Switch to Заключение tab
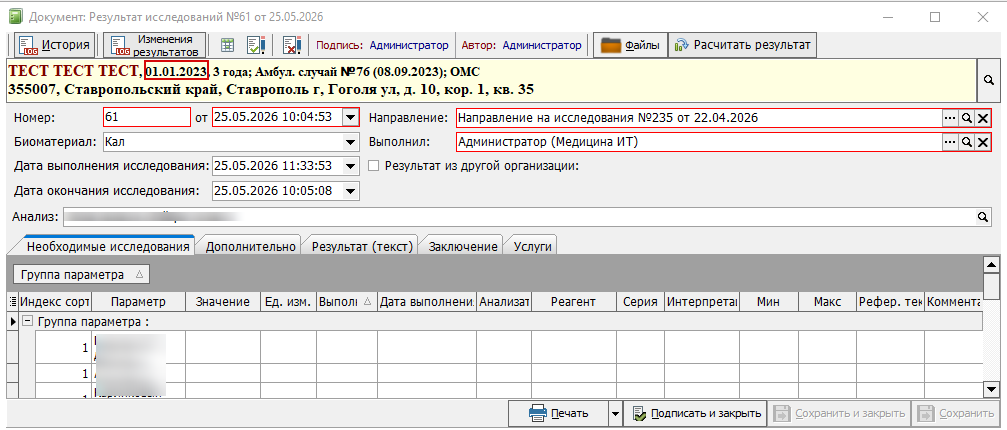 (464, 246)
